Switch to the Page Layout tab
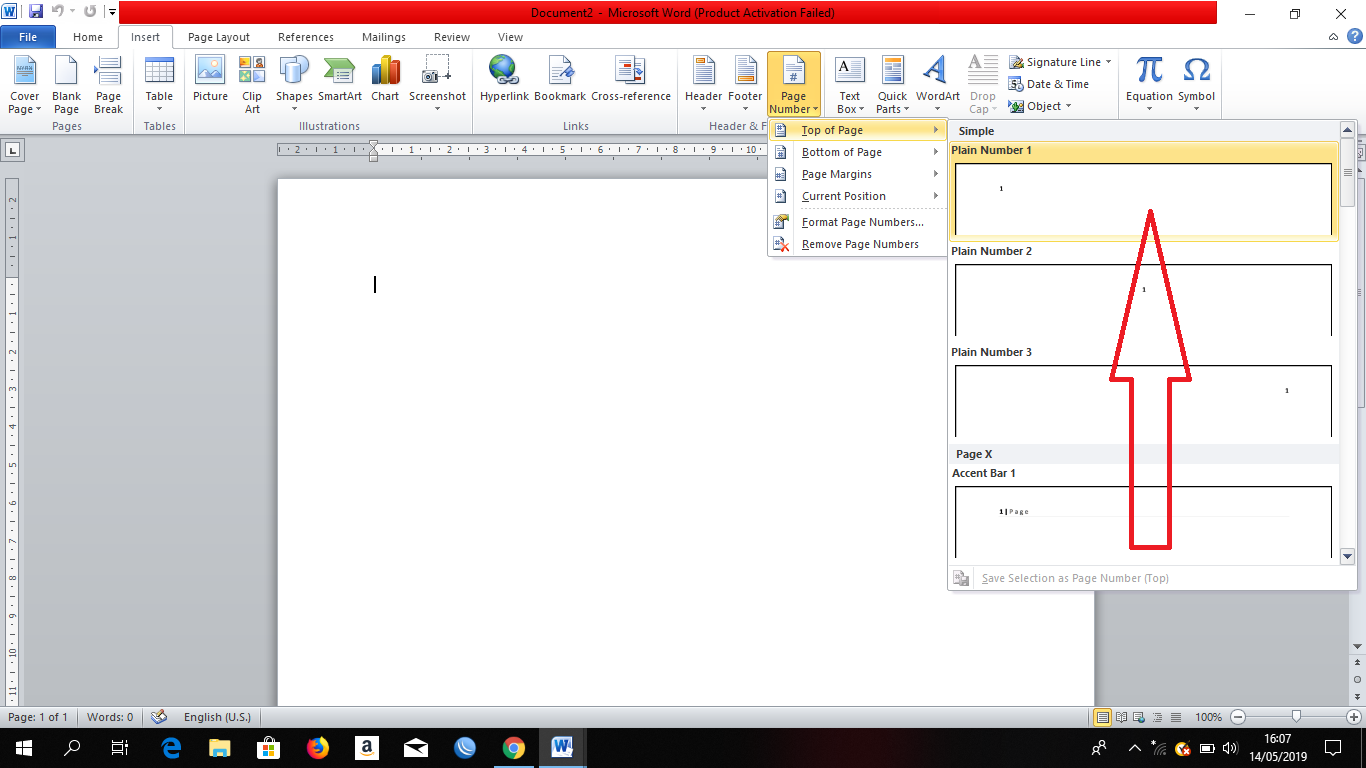The width and height of the screenshot is (1366, 768). click(219, 37)
